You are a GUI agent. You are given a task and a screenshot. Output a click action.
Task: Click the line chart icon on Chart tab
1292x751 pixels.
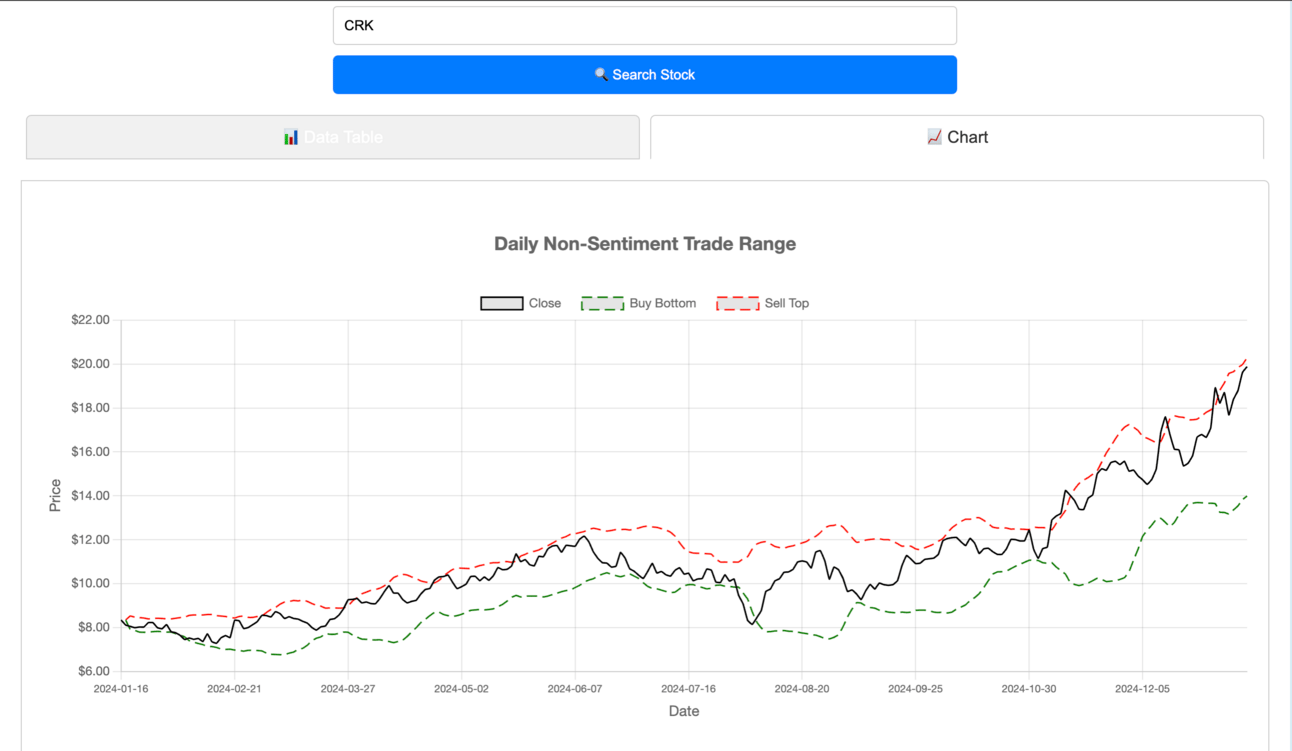pyautogui.click(x=934, y=137)
